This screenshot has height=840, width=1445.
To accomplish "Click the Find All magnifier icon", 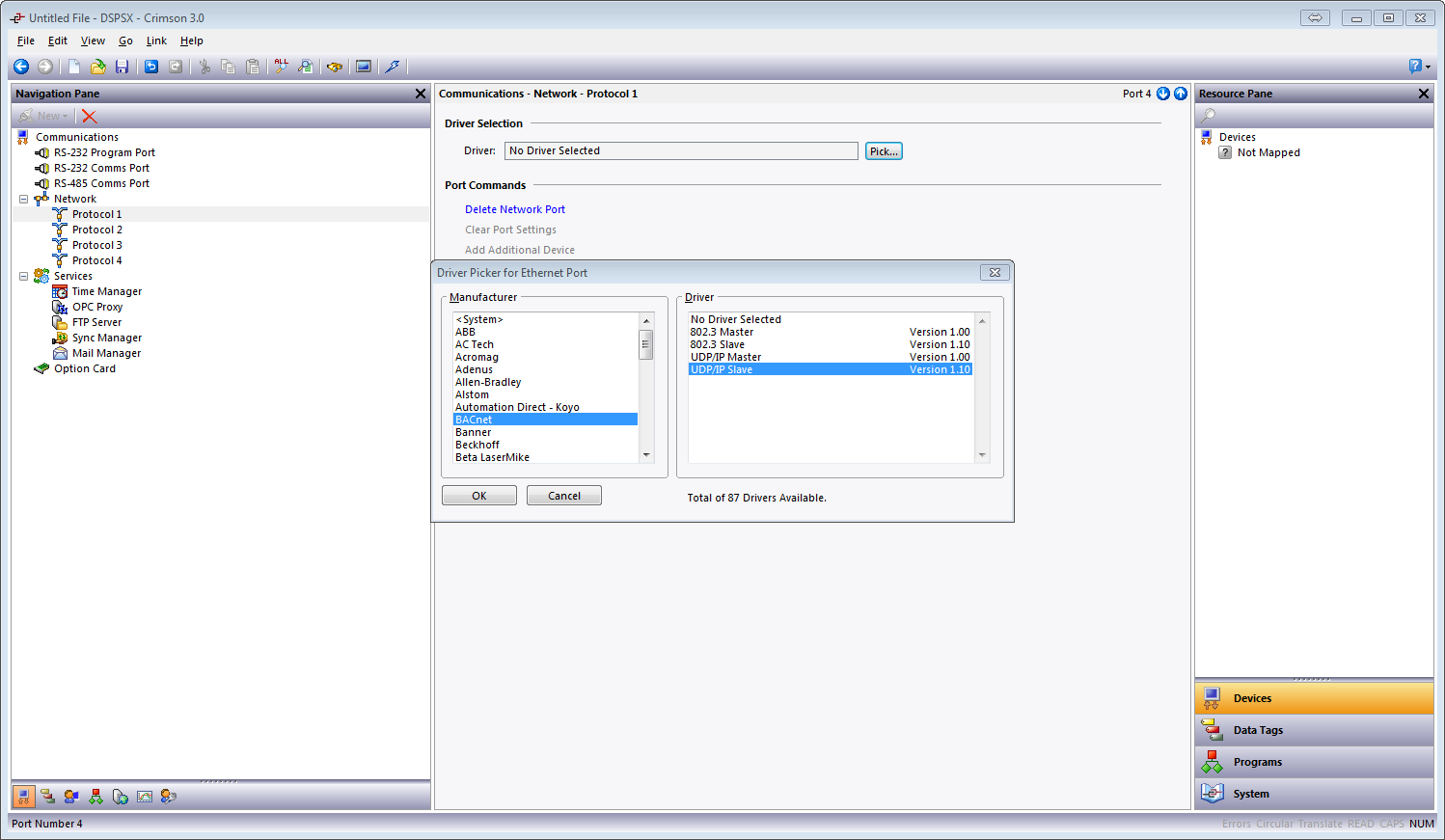I will [281, 67].
